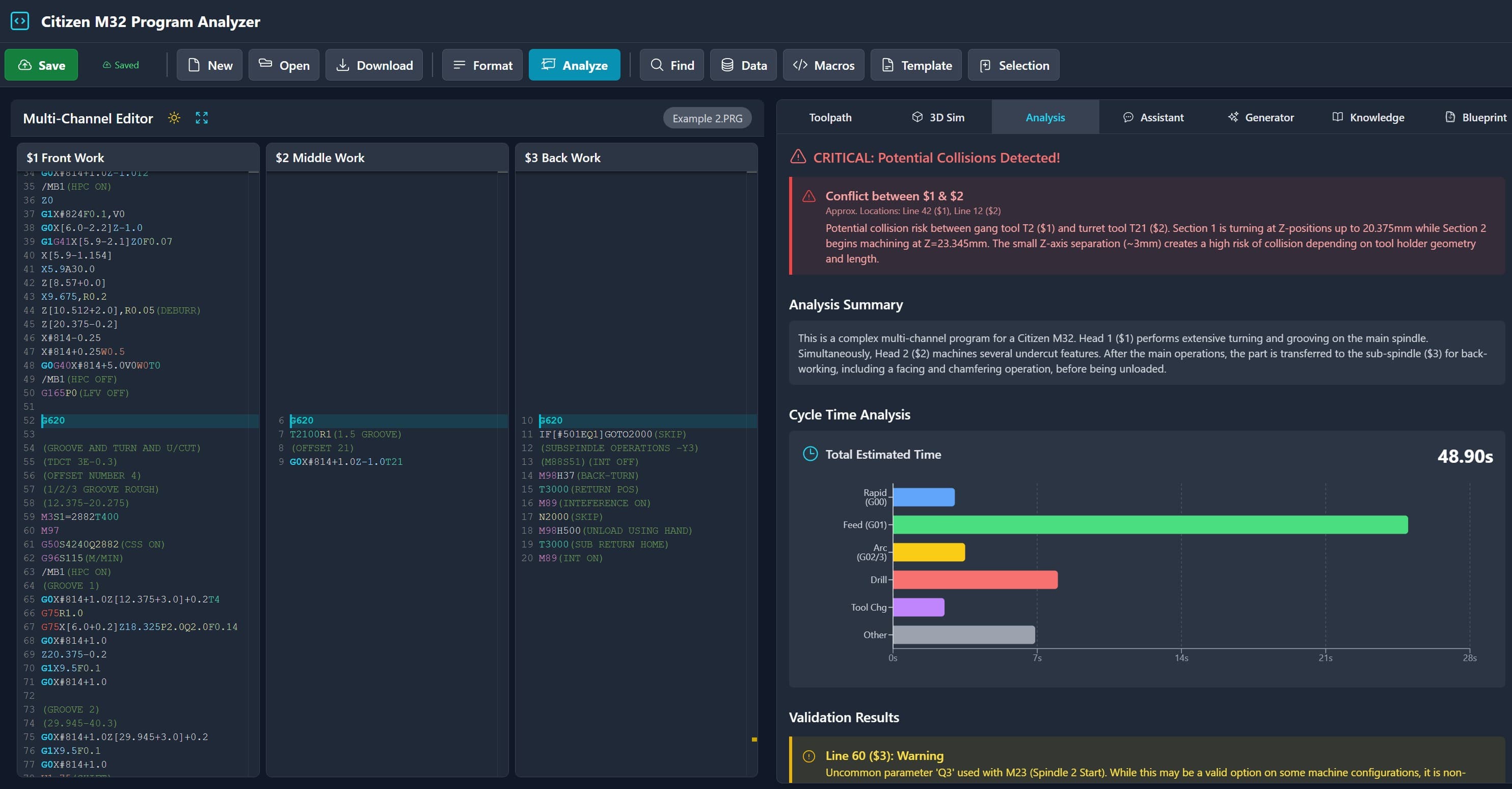This screenshot has width=1512, height=789.
Task: Click line "IF[#501EQ1]GOTO2000(SKIP)" in $3
Action: tap(612, 434)
